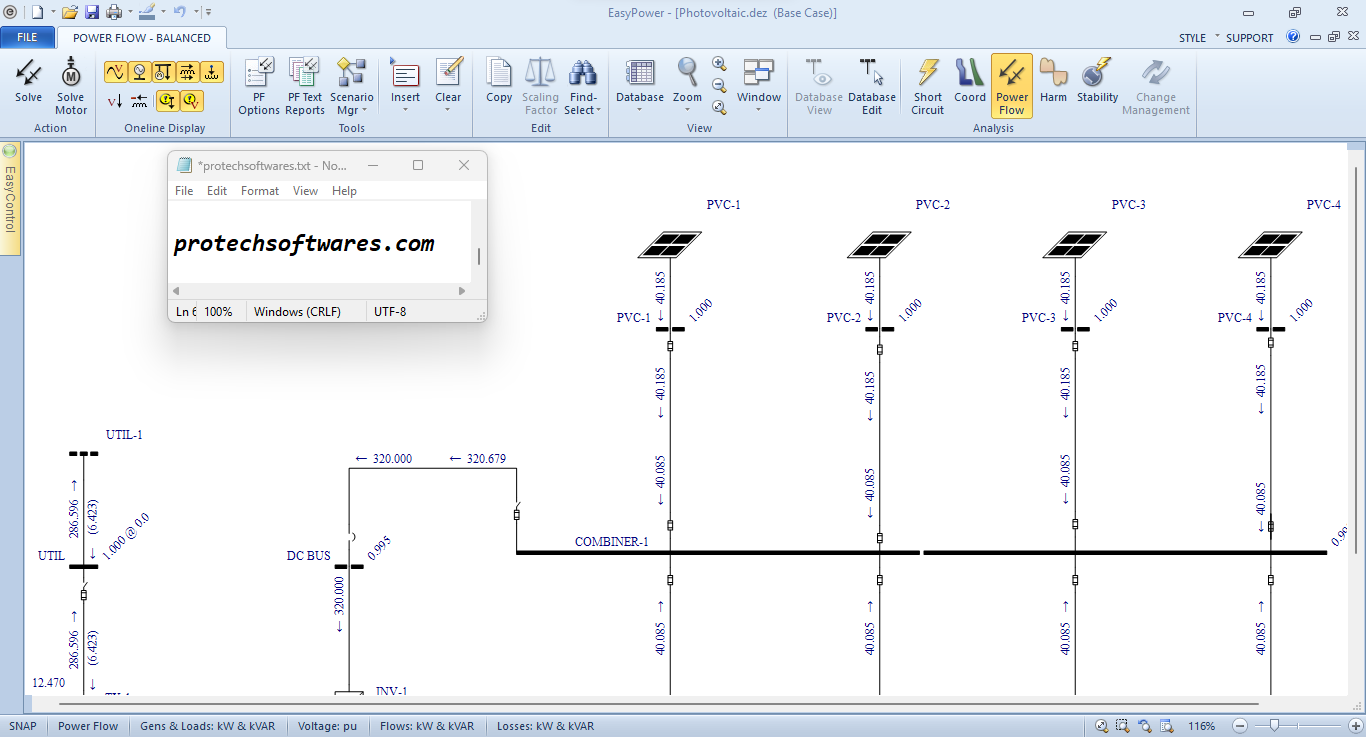
Task: Toggle the voltage violation warning icon
Action: pyautogui.click(x=191, y=100)
